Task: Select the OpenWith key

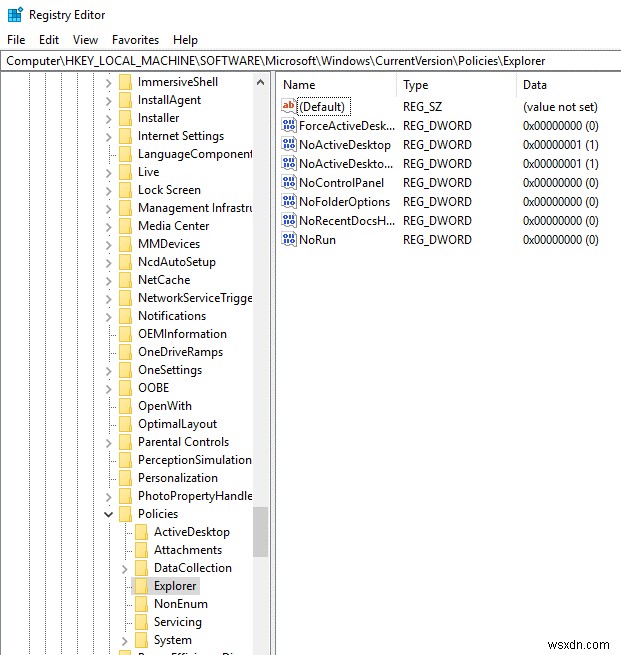Action: click(165, 406)
